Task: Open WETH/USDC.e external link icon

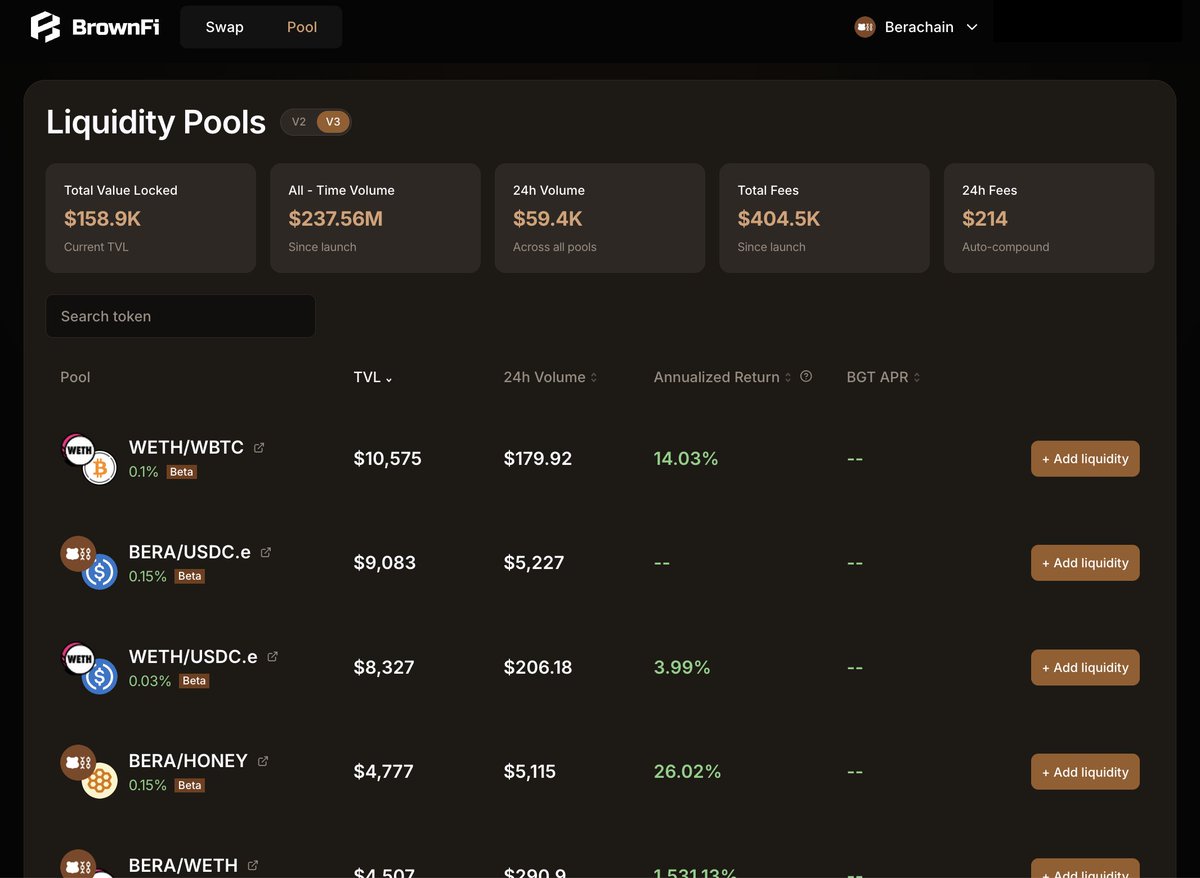Action: tap(272, 657)
